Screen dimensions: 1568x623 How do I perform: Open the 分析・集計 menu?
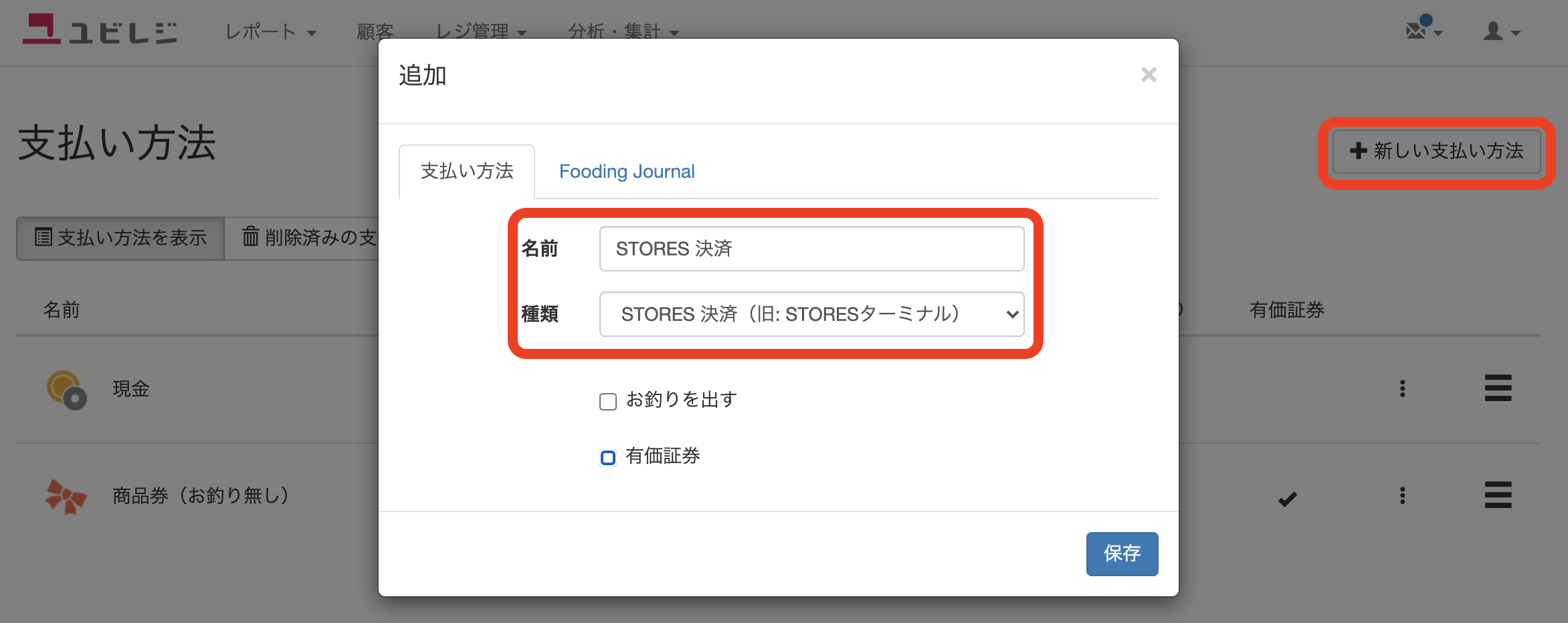(623, 32)
